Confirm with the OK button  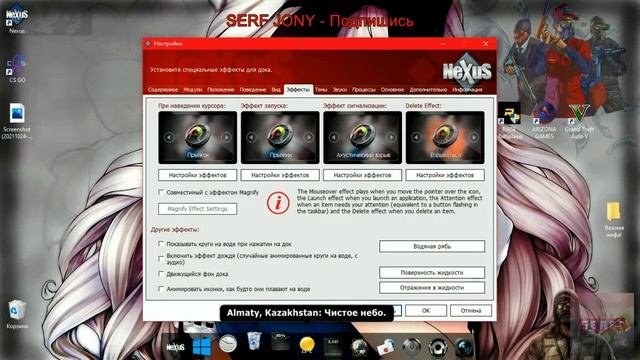click(x=426, y=310)
